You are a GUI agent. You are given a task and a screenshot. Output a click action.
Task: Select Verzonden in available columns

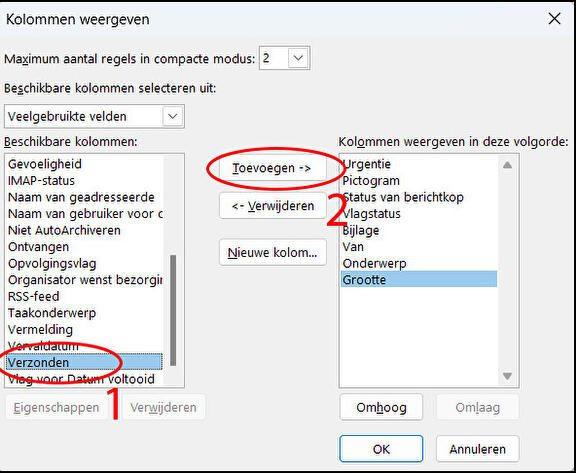tap(84, 362)
